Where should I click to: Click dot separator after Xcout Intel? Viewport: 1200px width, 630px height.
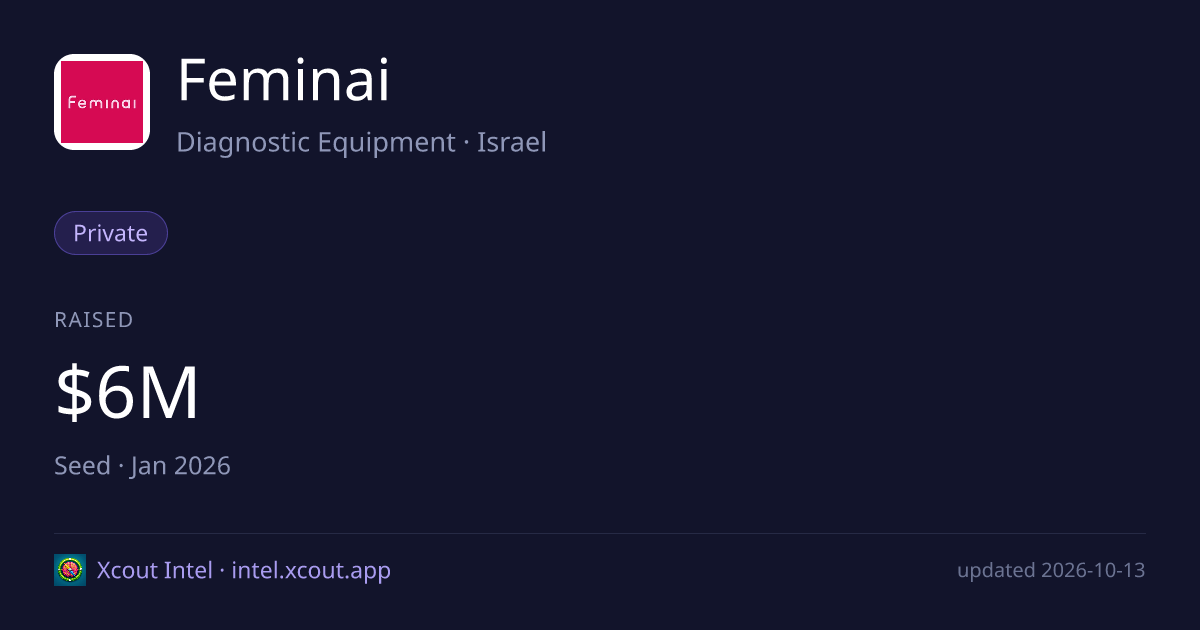(222, 571)
